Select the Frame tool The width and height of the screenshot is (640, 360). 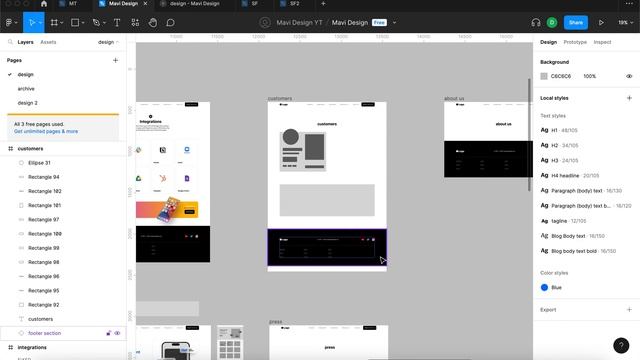pos(54,23)
